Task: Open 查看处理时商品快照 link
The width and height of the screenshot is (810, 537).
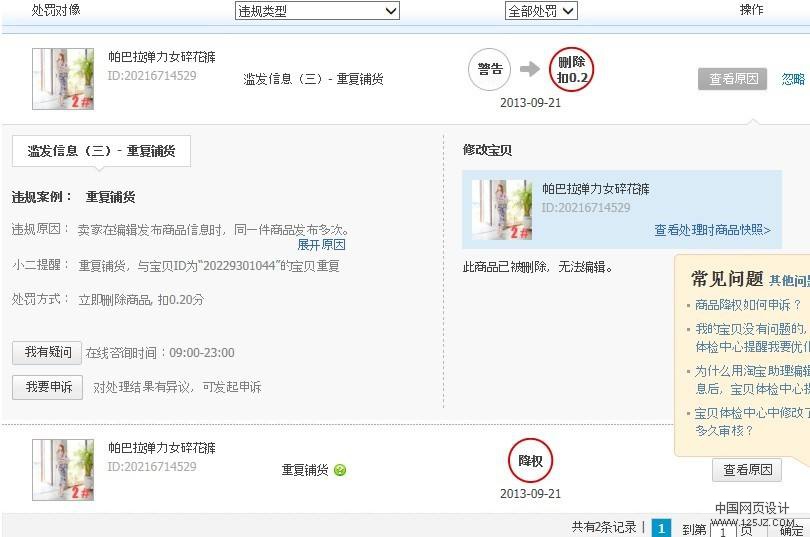Action: pyautogui.click(x=712, y=230)
